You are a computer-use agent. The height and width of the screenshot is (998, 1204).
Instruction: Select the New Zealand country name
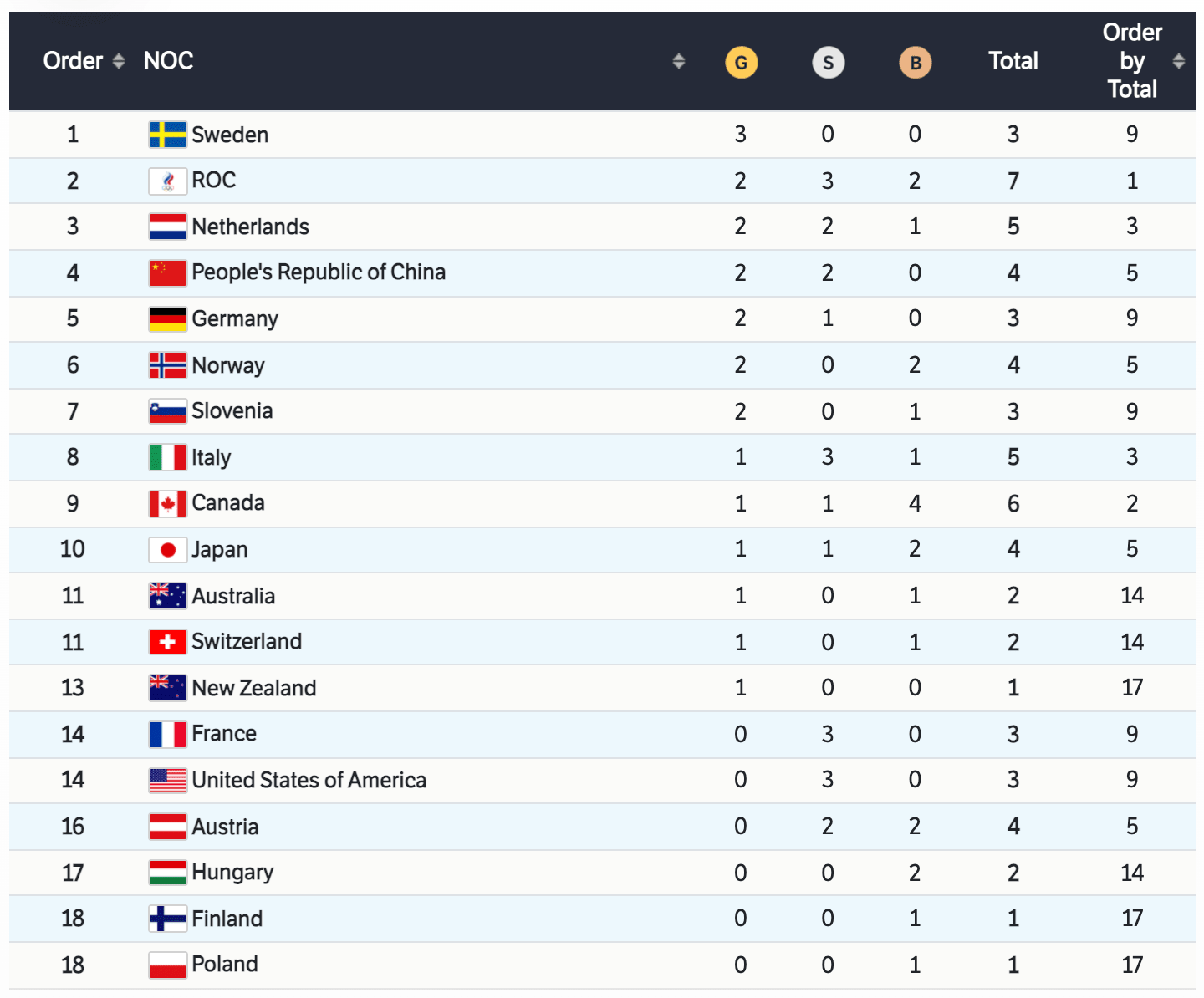point(253,688)
